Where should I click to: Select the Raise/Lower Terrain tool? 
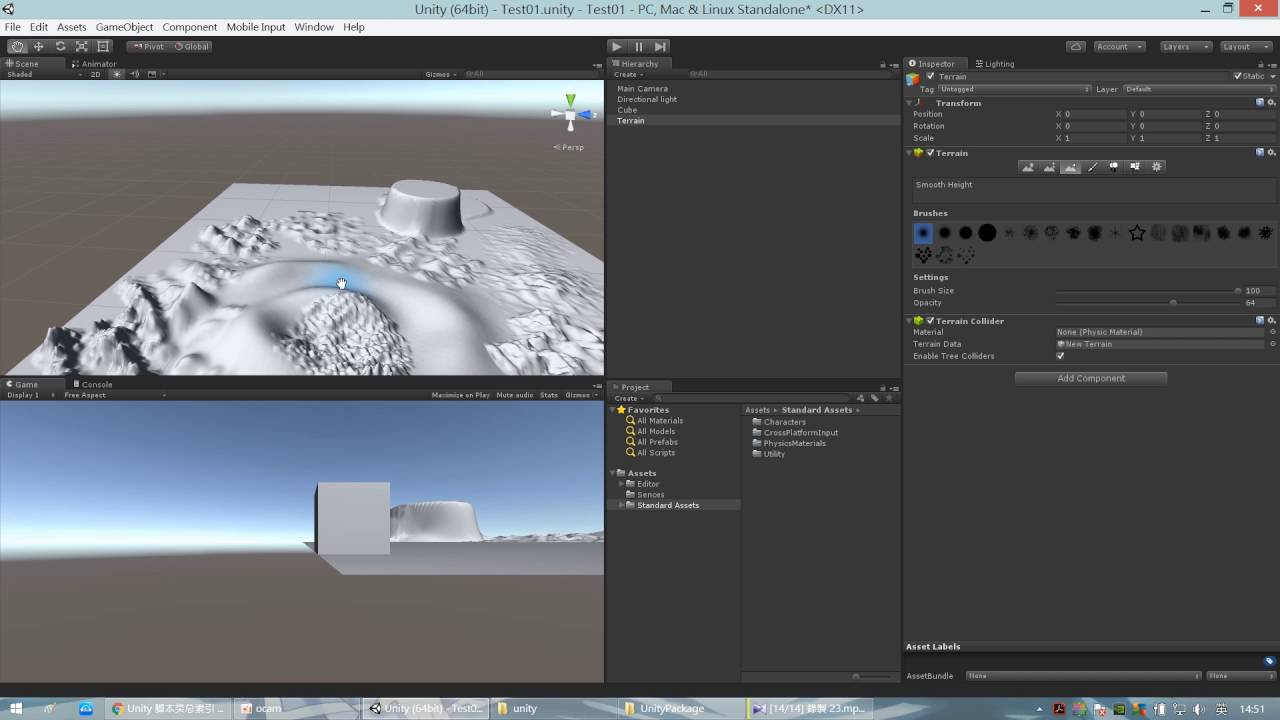tap(1027, 167)
